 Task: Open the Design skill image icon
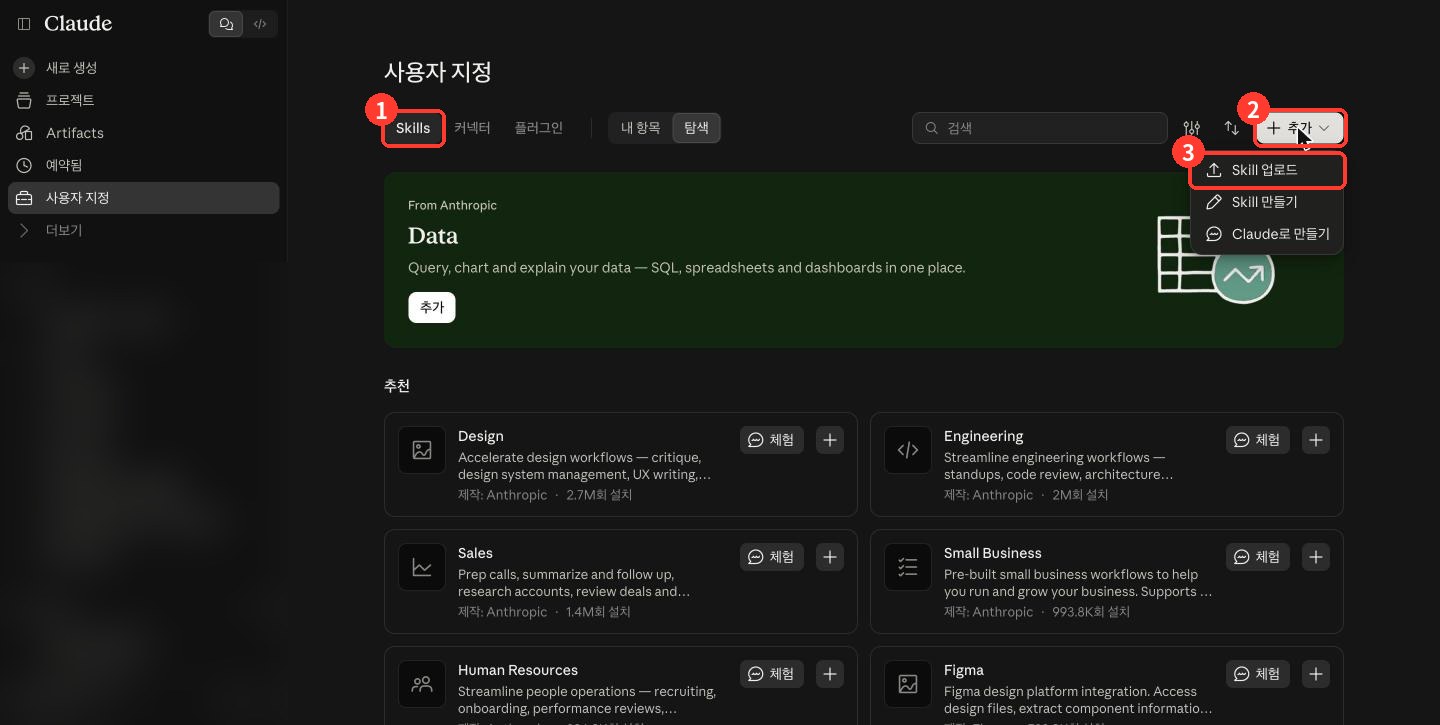[x=422, y=450]
